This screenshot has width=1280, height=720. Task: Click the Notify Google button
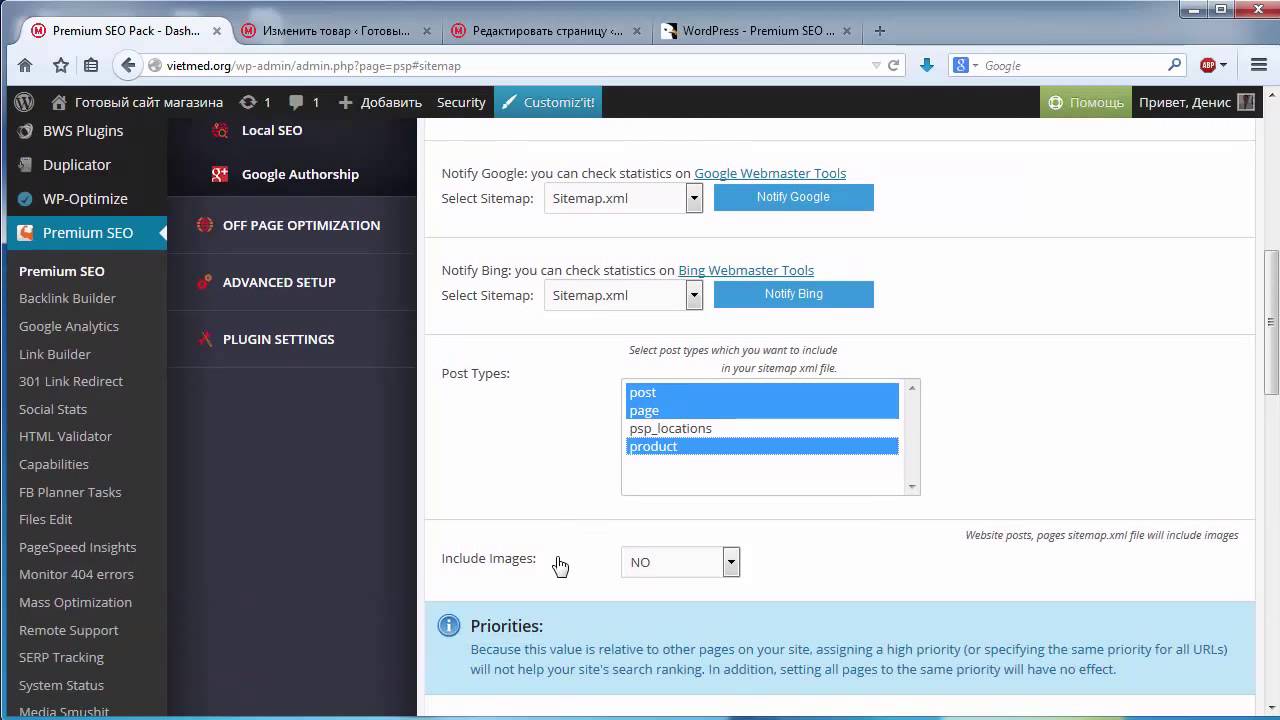click(794, 197)
